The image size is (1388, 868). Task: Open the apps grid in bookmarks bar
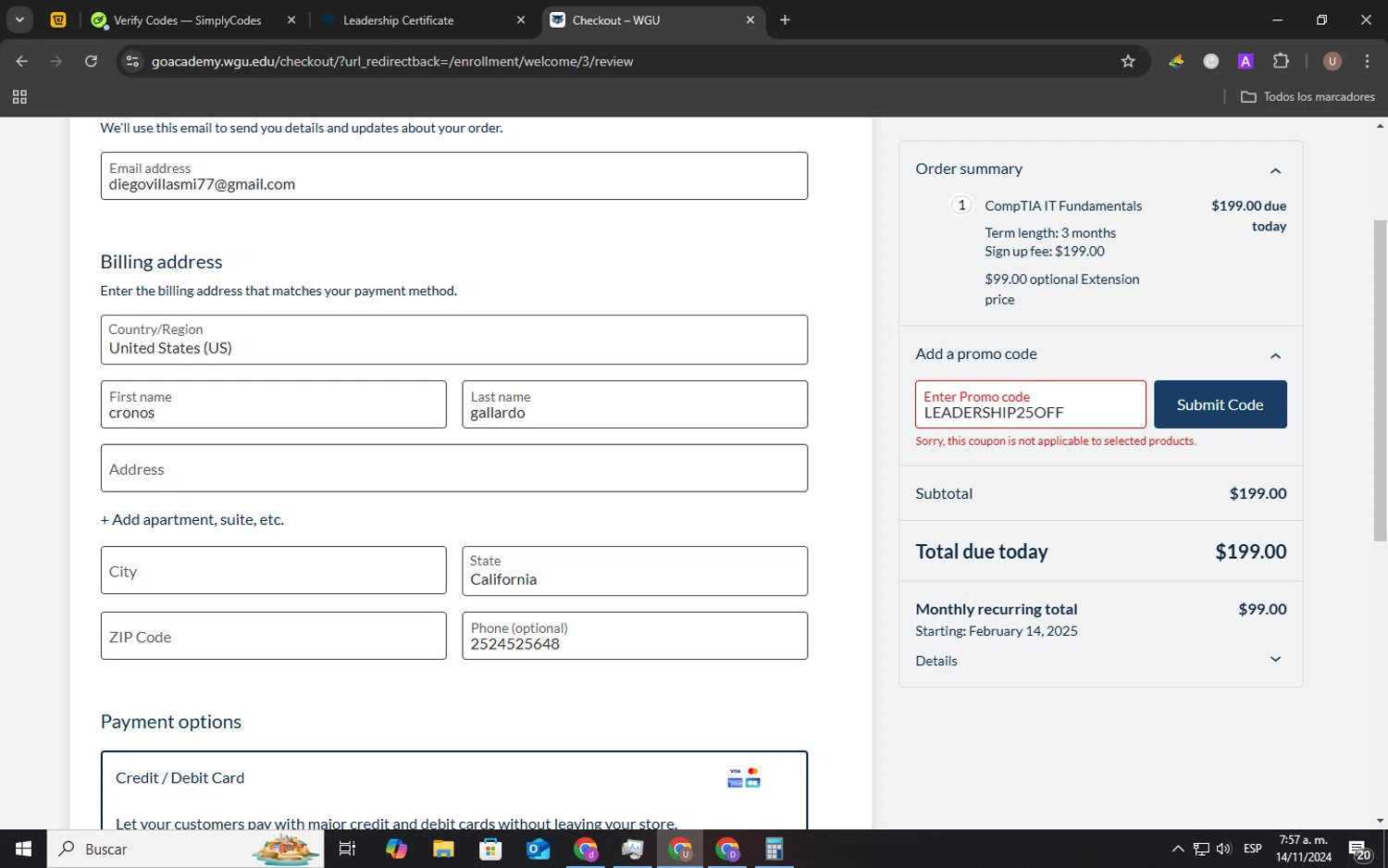[x=19, y=97]
